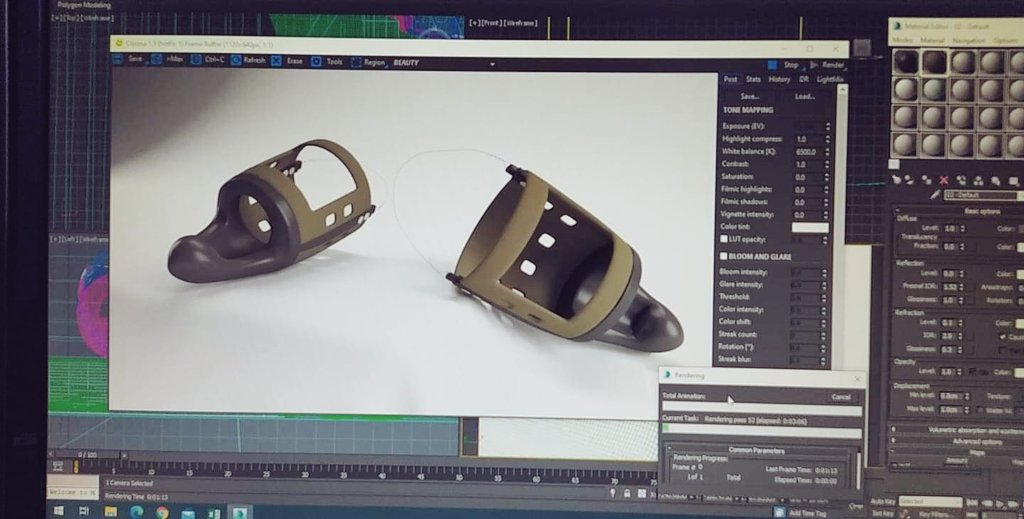
Task: Switch to the History tab
Action: pos(779,79)
